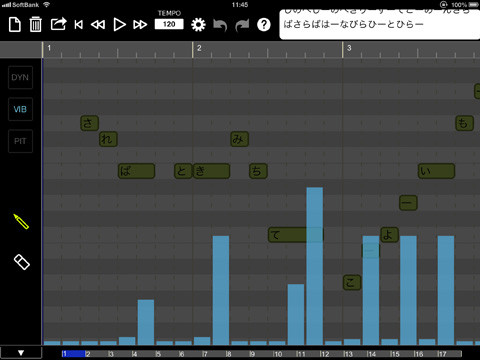Jump to start with the skip-back button
This screenshot has height=360, width=480.
[79, 24]
